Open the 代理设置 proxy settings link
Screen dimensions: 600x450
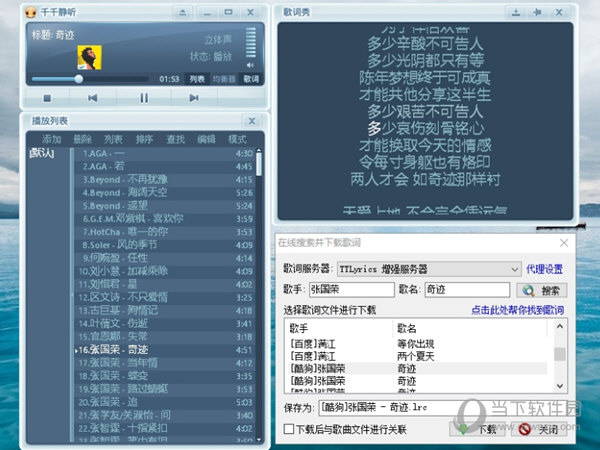pos(544,269)
